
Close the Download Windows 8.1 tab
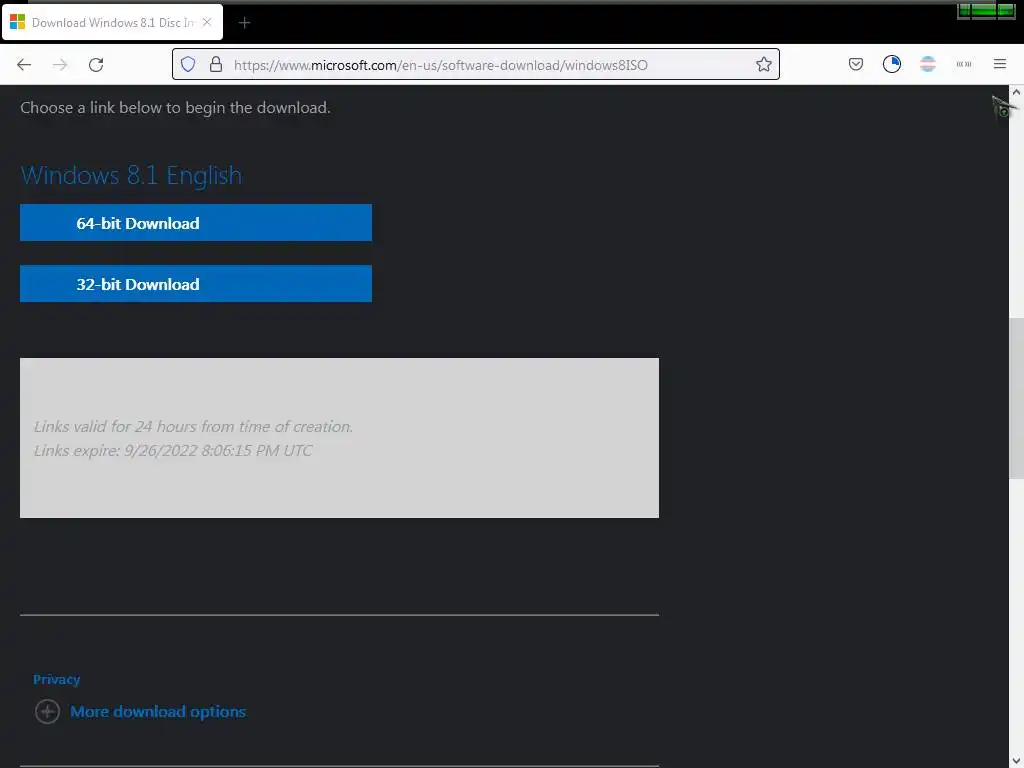coord(207,22)
